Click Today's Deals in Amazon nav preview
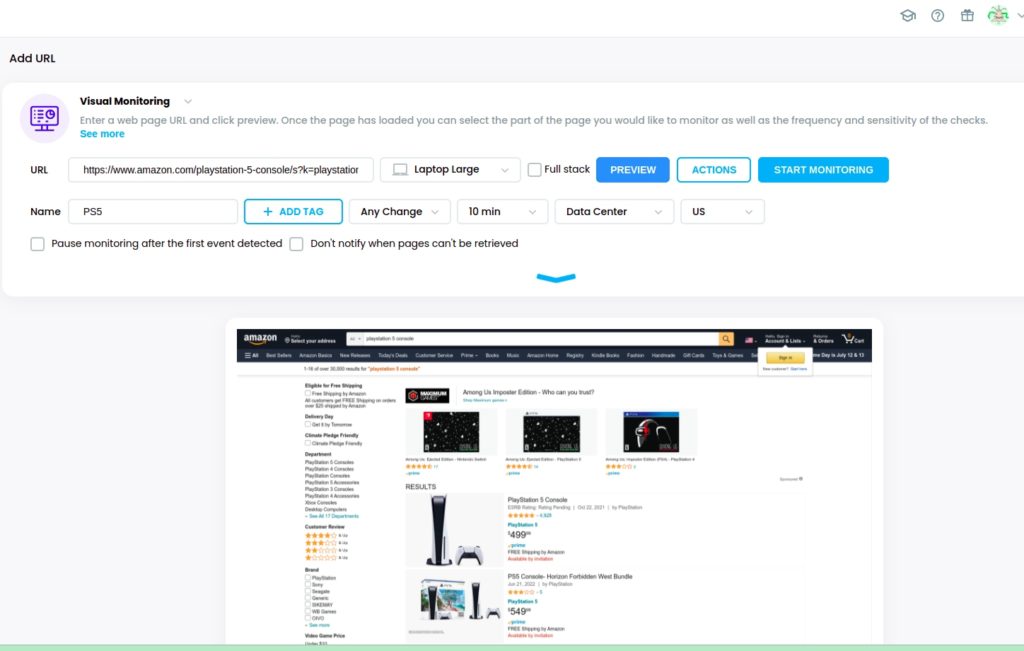The image size is (1024, 651). (x=392, y=355)
